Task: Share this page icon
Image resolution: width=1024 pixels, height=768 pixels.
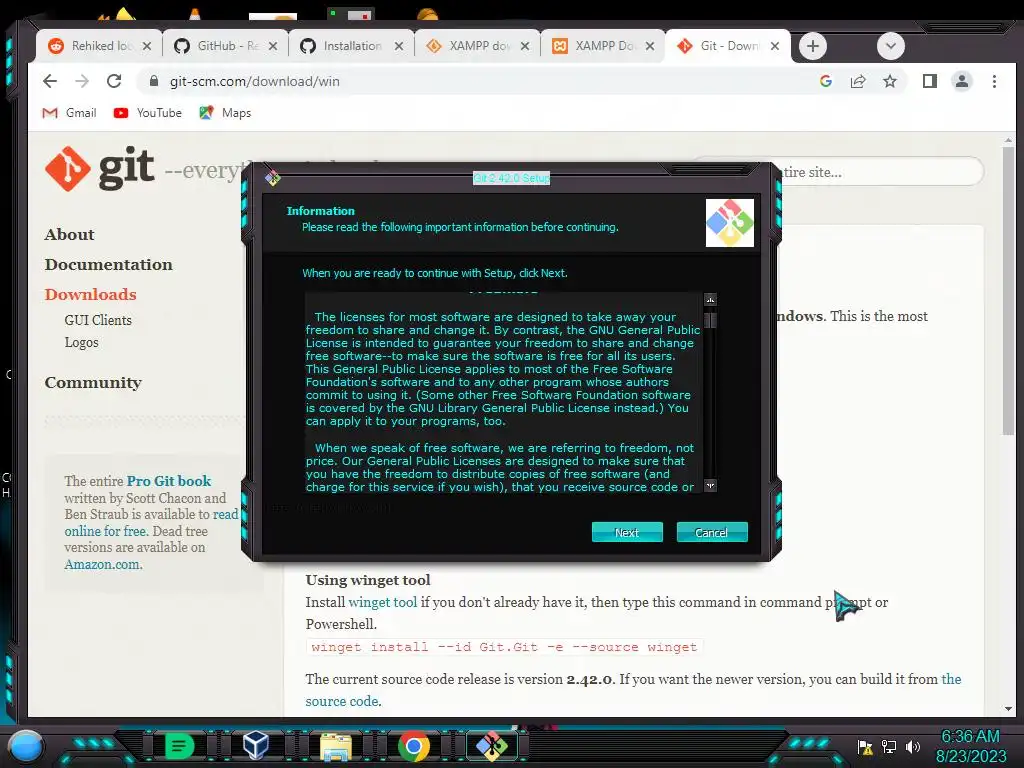Action: pyautogui.click(x=857, y=81)
